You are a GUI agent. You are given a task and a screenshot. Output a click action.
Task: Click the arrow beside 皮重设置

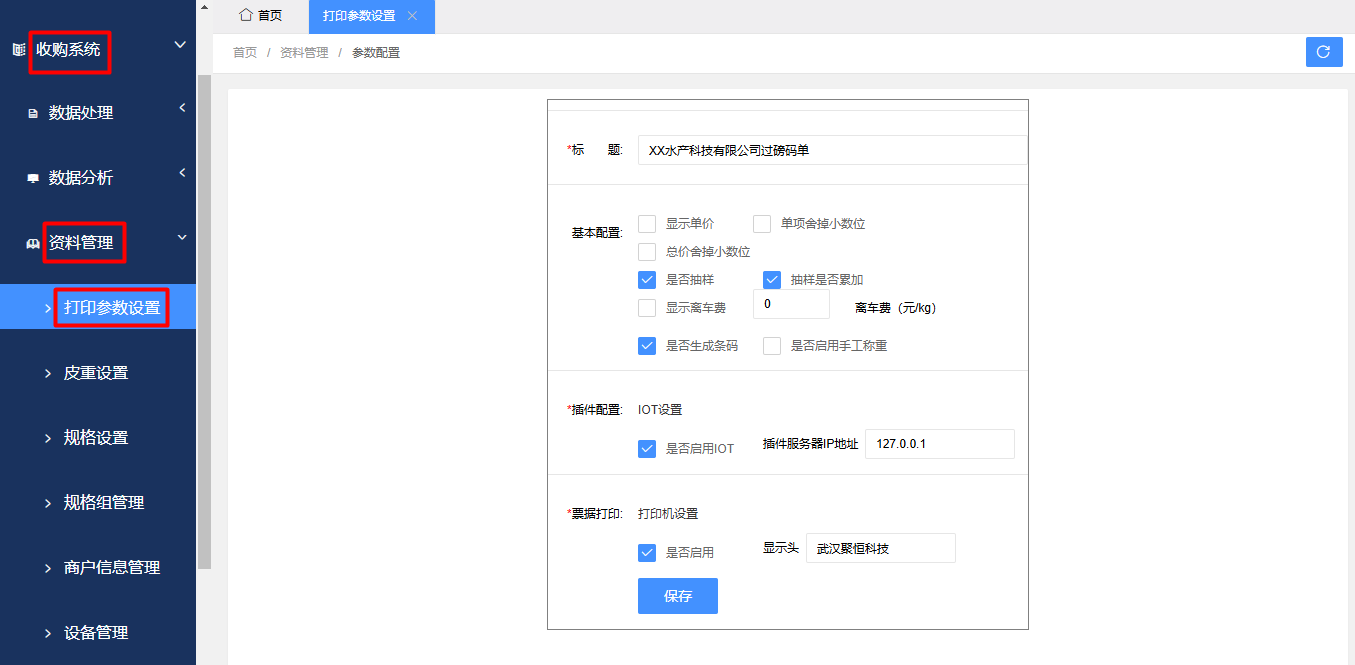click(x=47, y=373)
